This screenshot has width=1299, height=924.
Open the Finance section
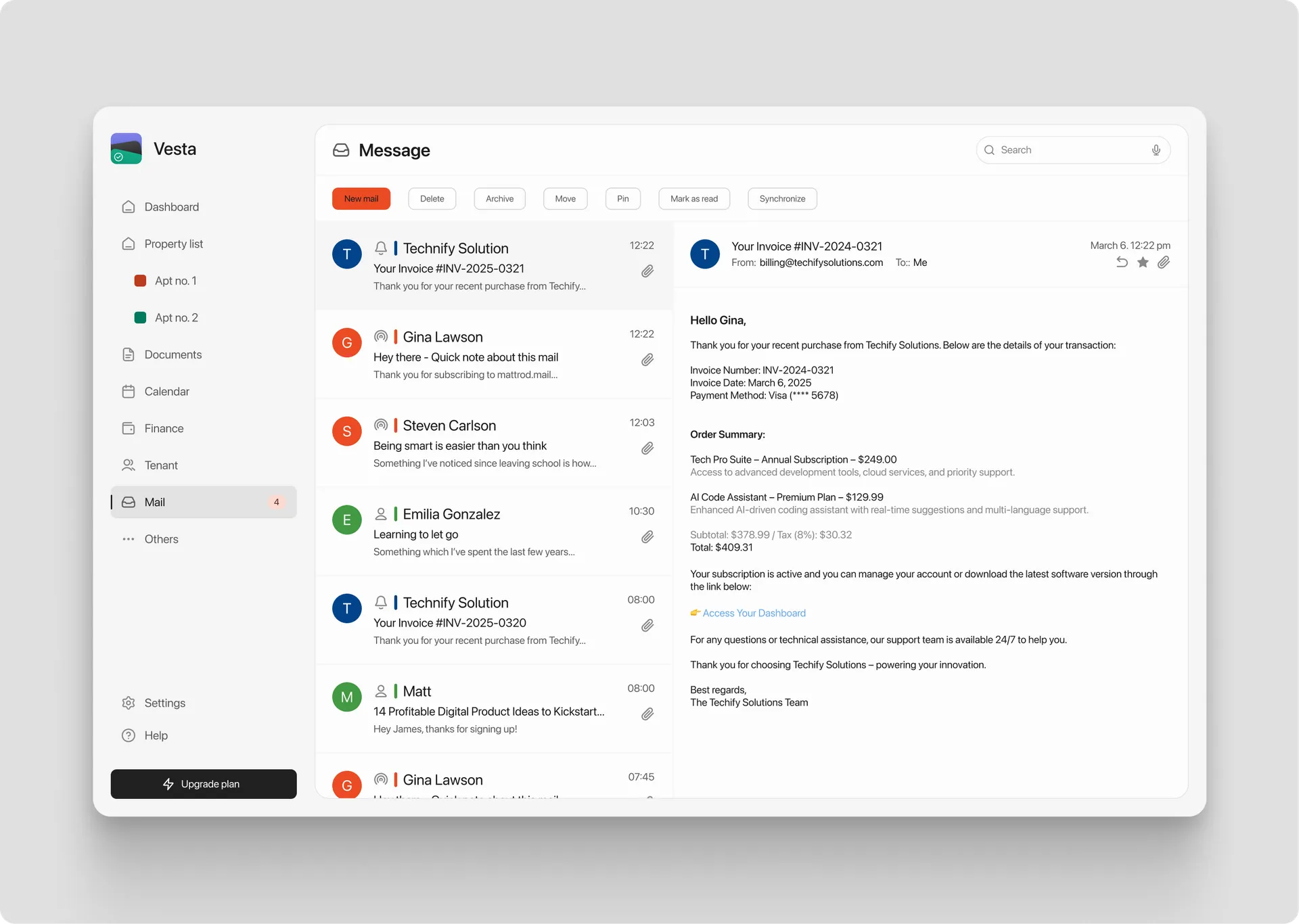coord(204,428)
